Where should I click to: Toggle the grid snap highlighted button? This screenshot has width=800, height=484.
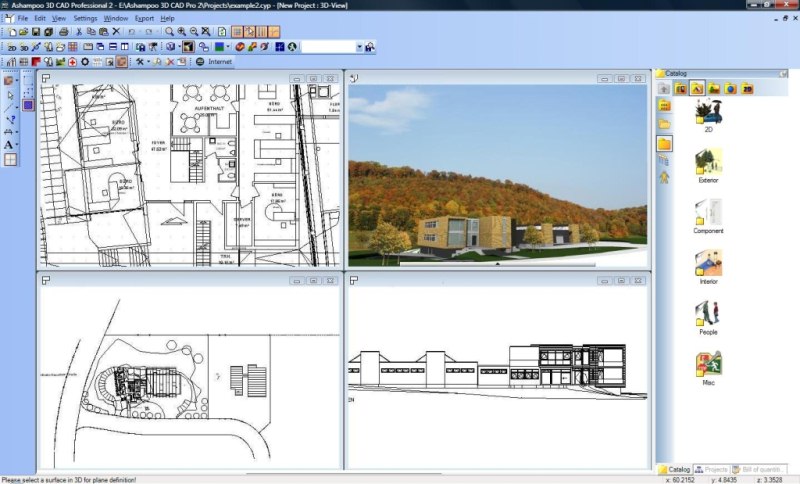click(x=237, y=32)
